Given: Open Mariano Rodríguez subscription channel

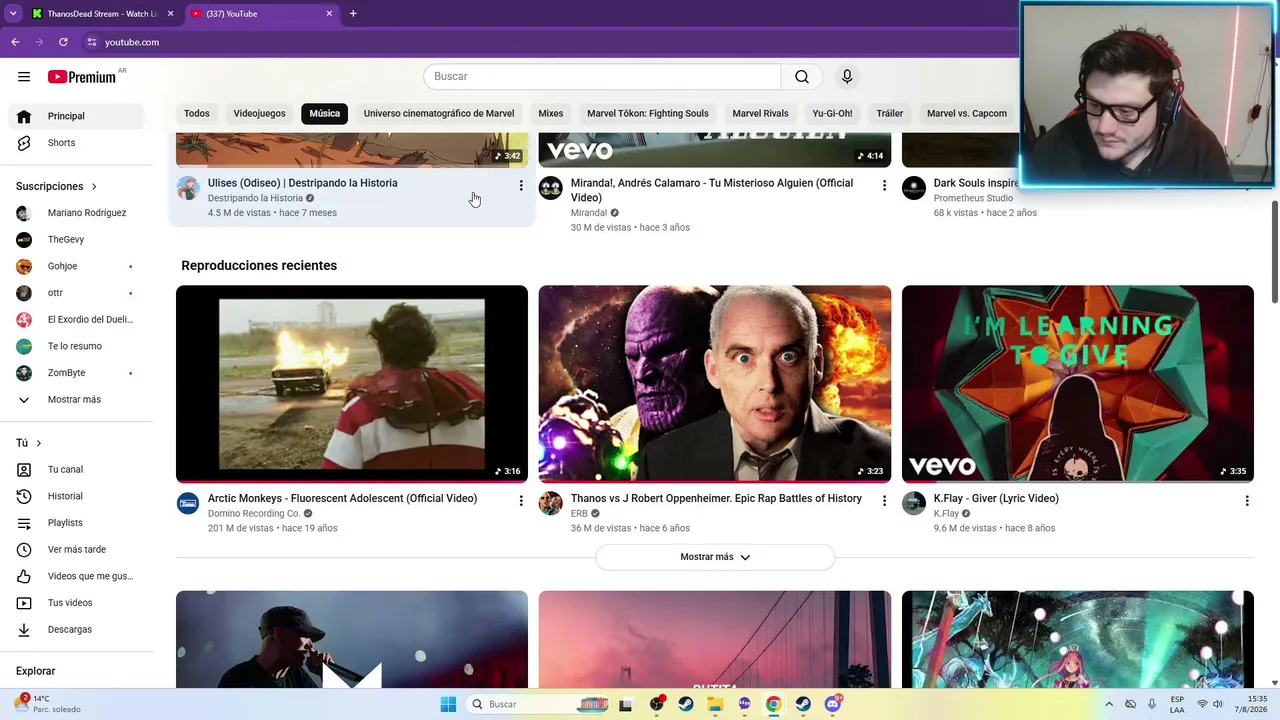Looking at the screenshot, I should coord(76,213).
